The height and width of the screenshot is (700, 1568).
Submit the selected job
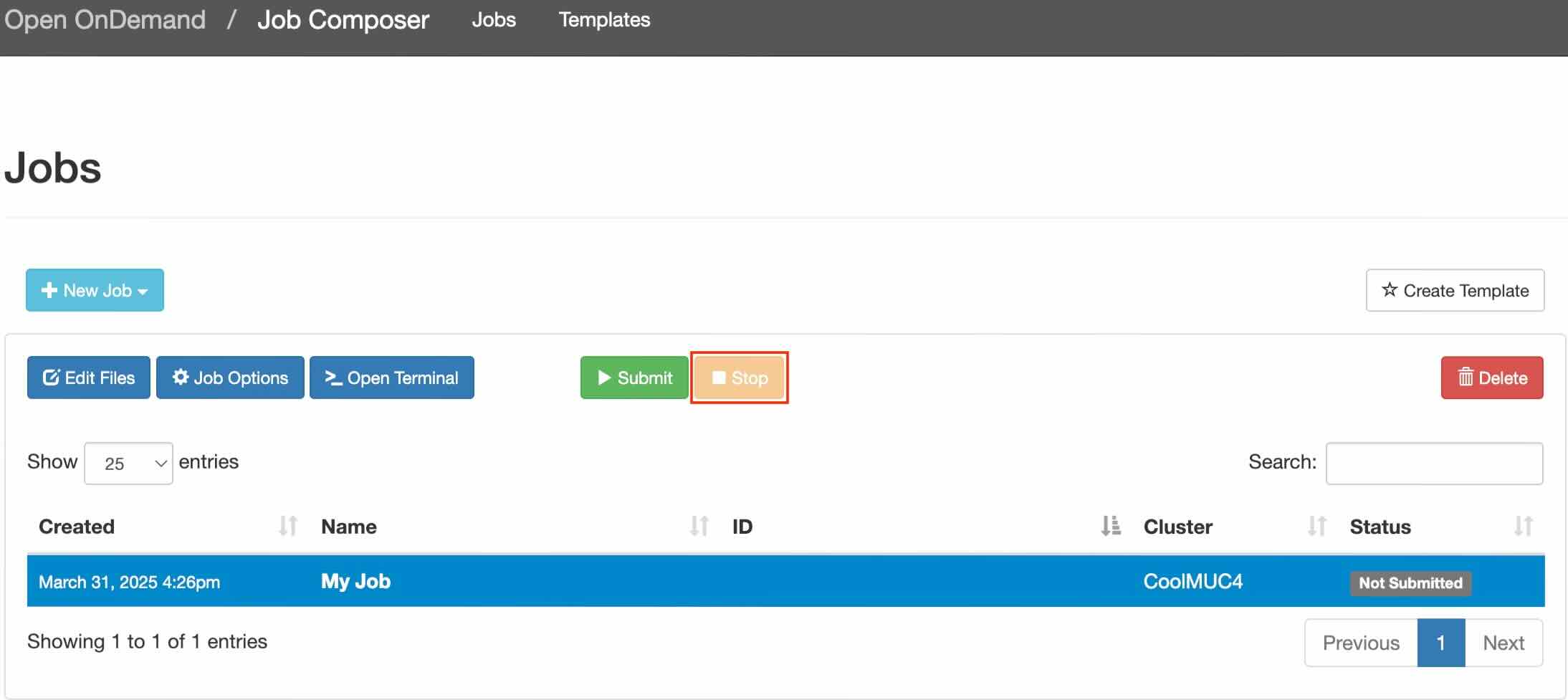pos(634,378)
